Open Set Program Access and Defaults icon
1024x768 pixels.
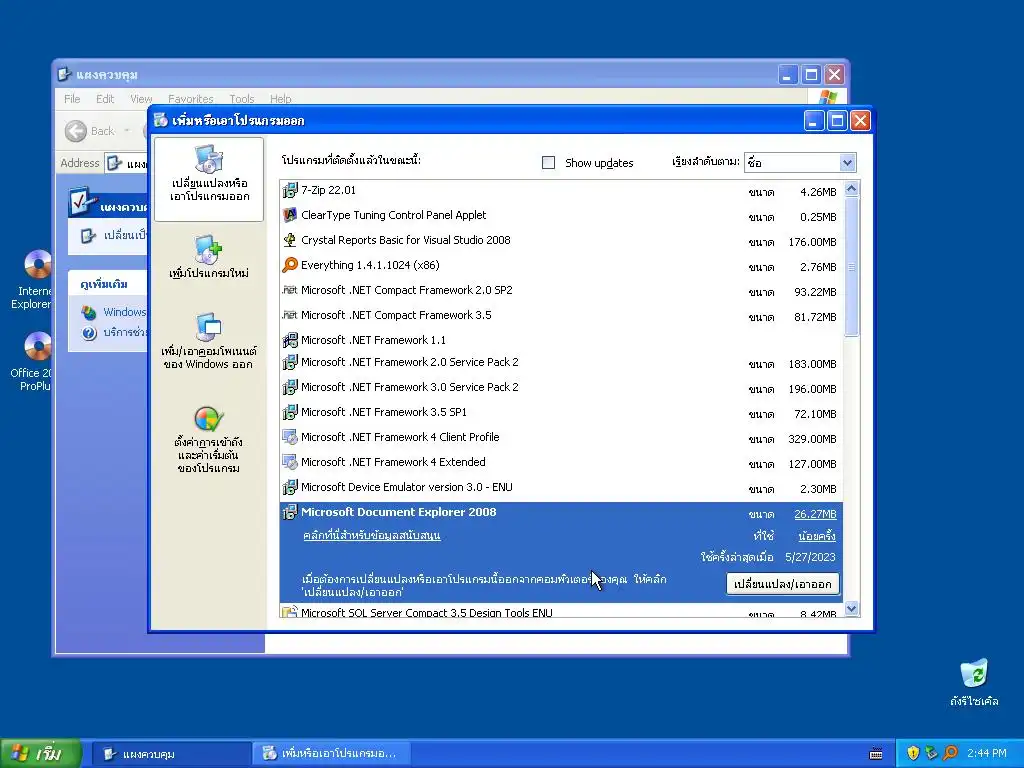[x=209, y=419]
